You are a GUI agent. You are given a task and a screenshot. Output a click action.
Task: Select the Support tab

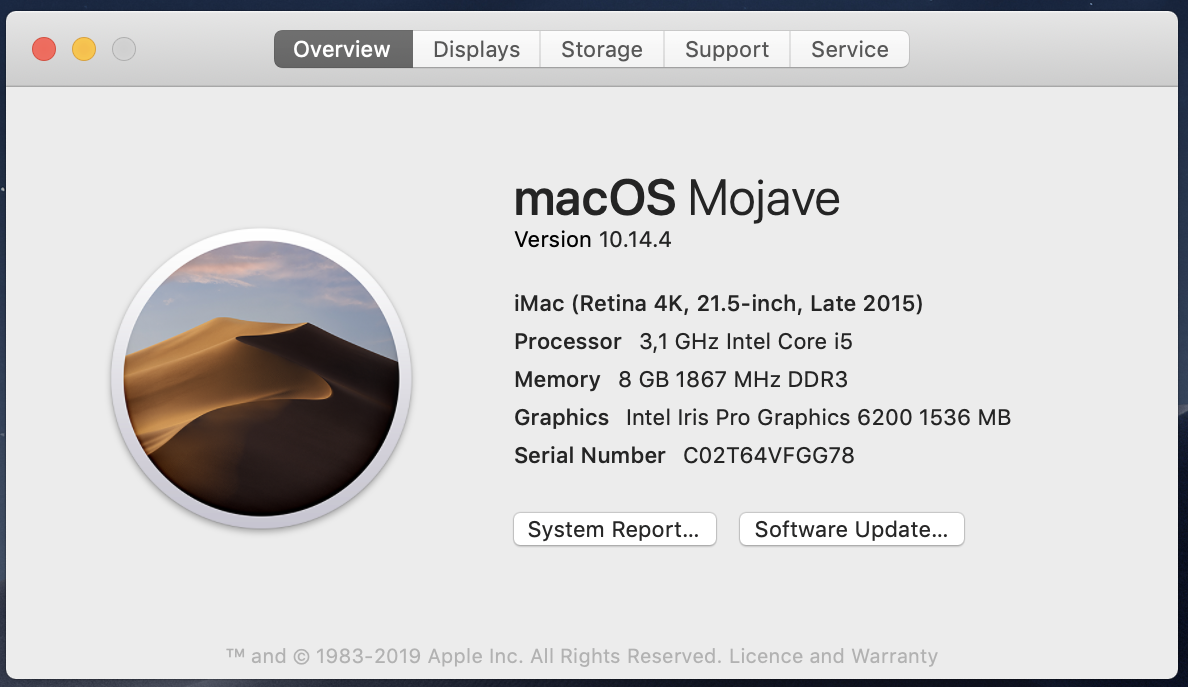point(727,49)
